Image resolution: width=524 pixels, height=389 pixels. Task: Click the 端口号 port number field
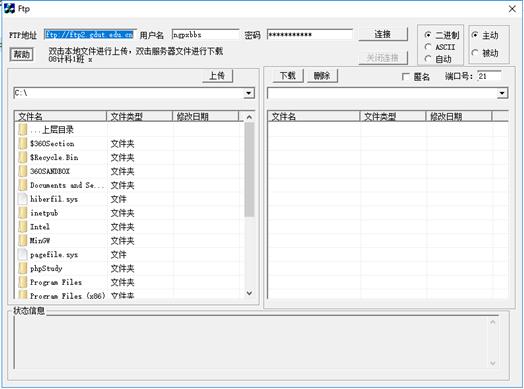489,76
